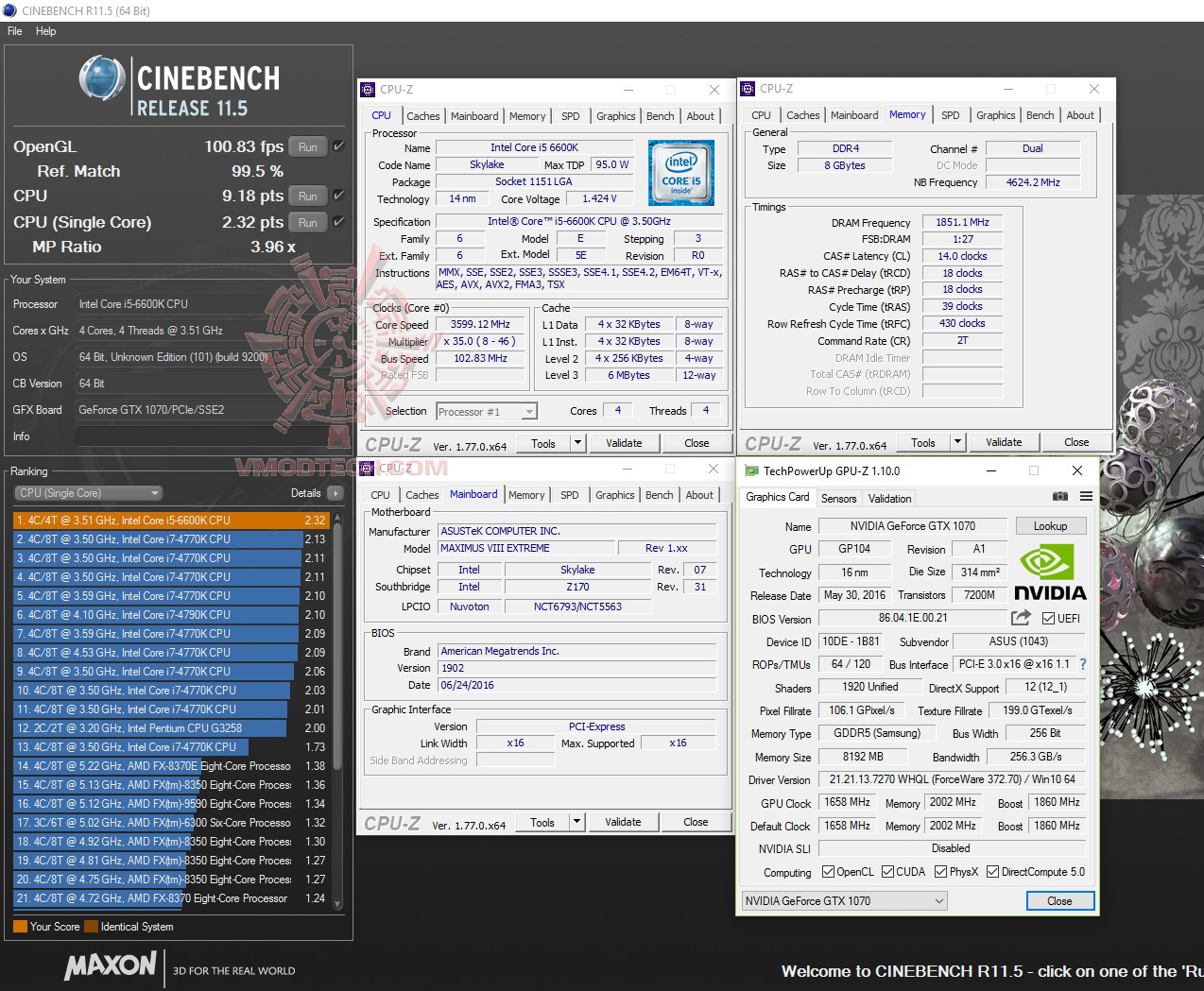Click the BIOS share/export icon in GPU-Z
Viewport: 1204px width, 991px height.
pos(1021,618)
